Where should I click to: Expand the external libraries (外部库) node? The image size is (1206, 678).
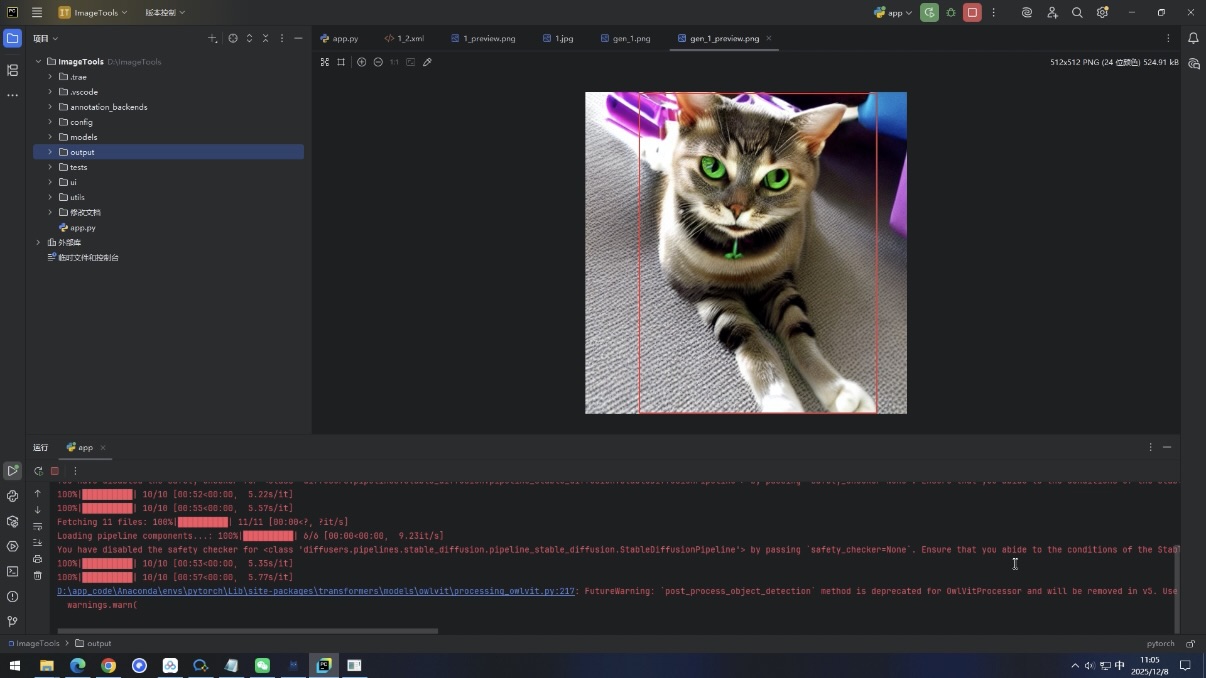38,242
